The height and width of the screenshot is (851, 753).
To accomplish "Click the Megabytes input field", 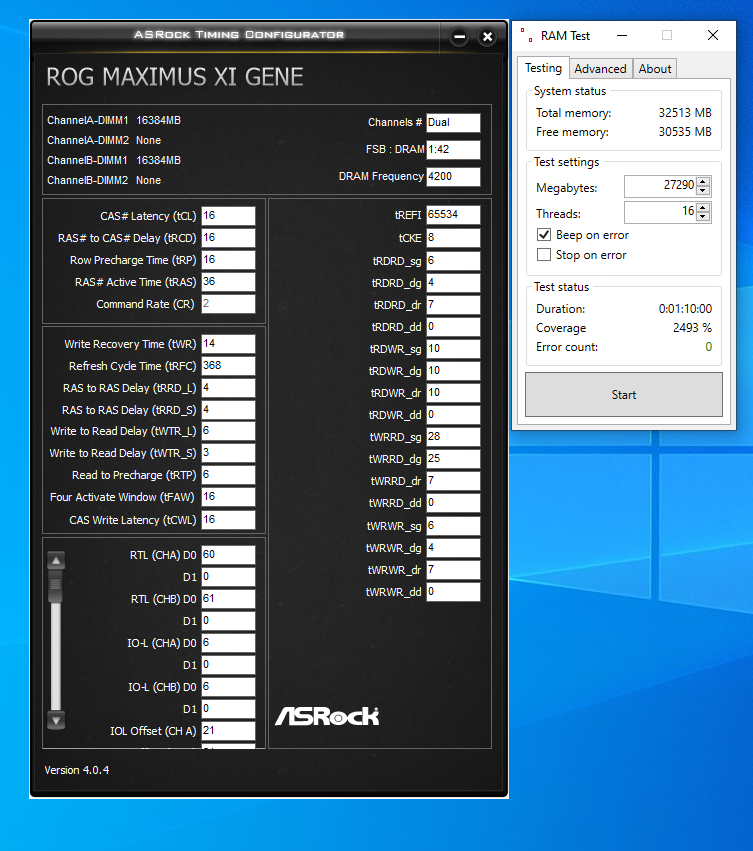I will click(x=661, y=186).
